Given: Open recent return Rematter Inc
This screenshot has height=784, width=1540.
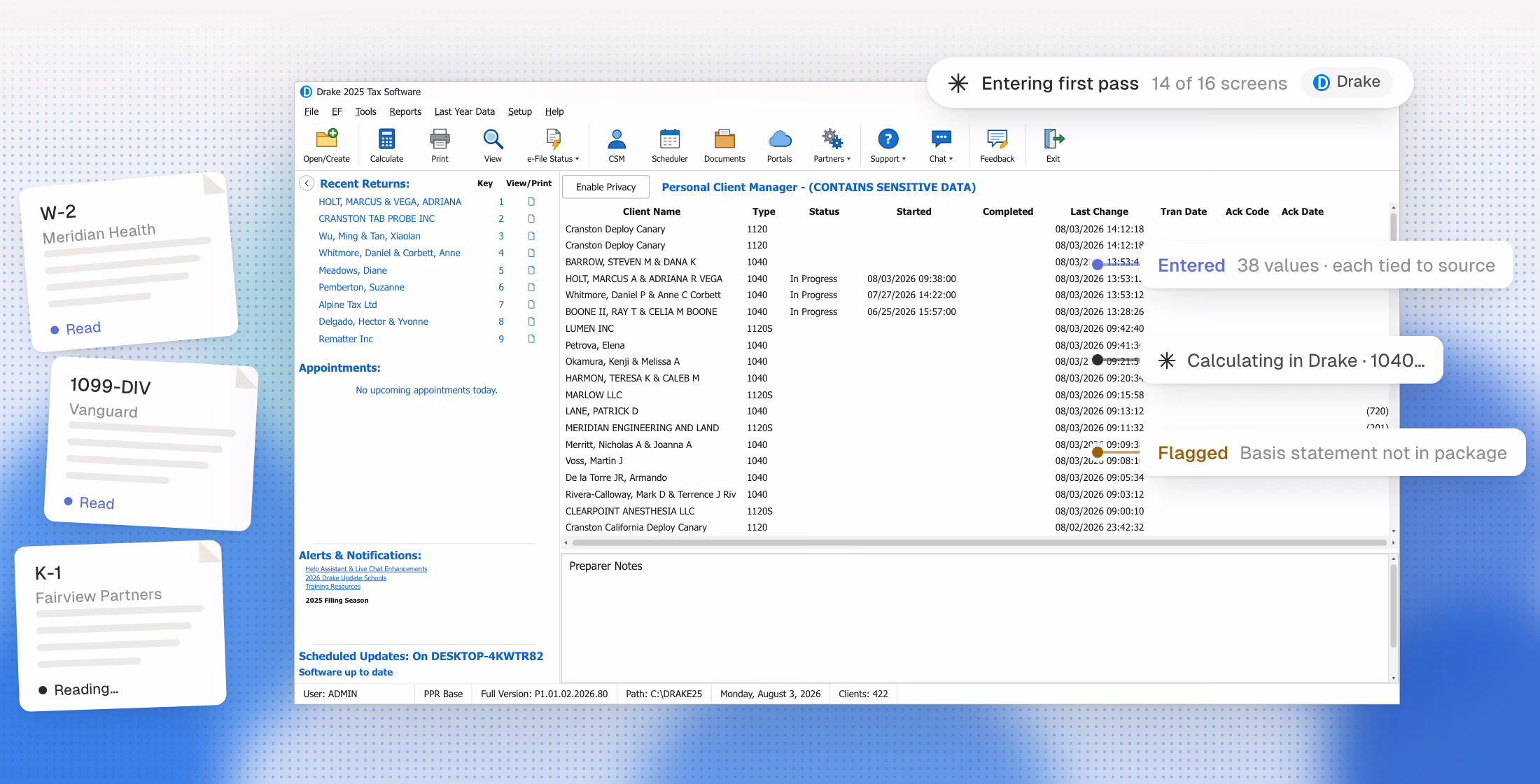Looking at the screenshot, I should [346, 339].
